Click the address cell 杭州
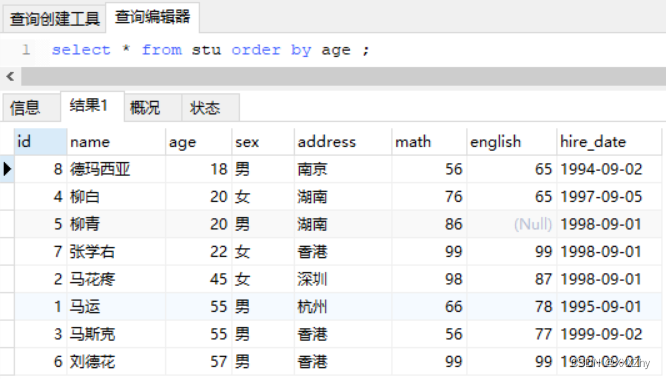The image size is (666, 379). click(x=343, y=306)
